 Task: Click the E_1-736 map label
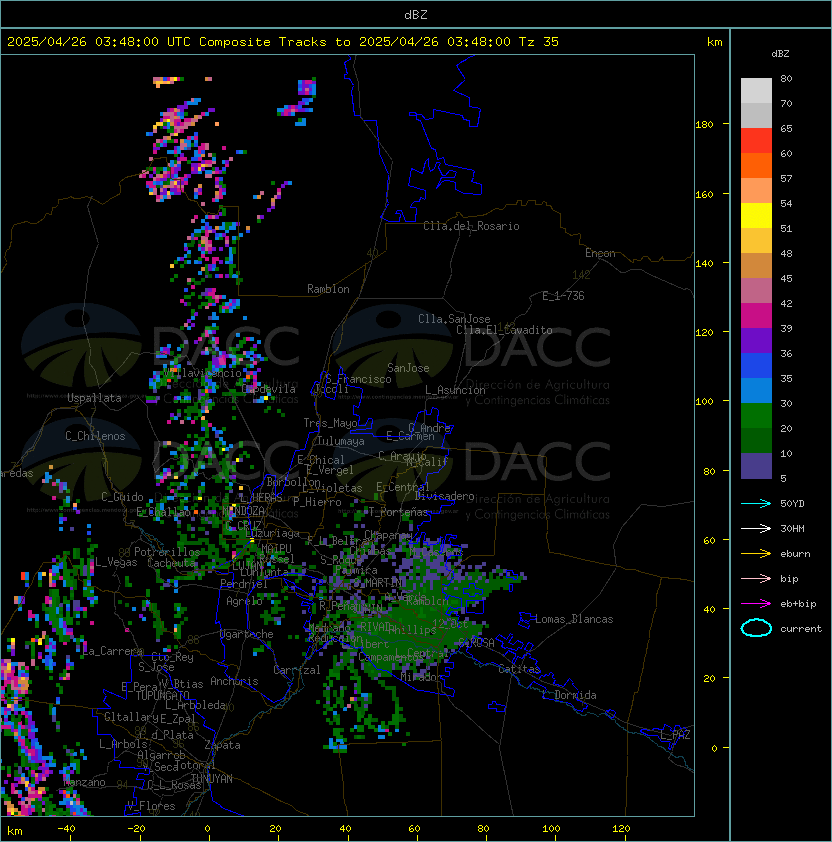[563, 296]
